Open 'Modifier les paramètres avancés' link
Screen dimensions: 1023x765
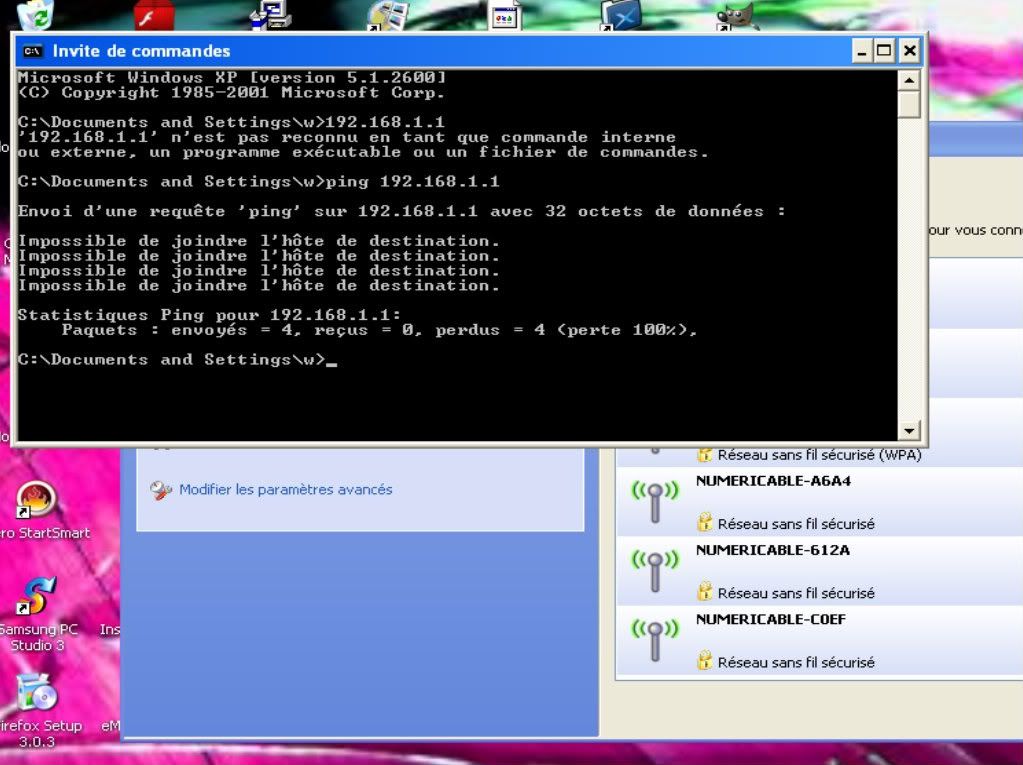pos(285,490)
